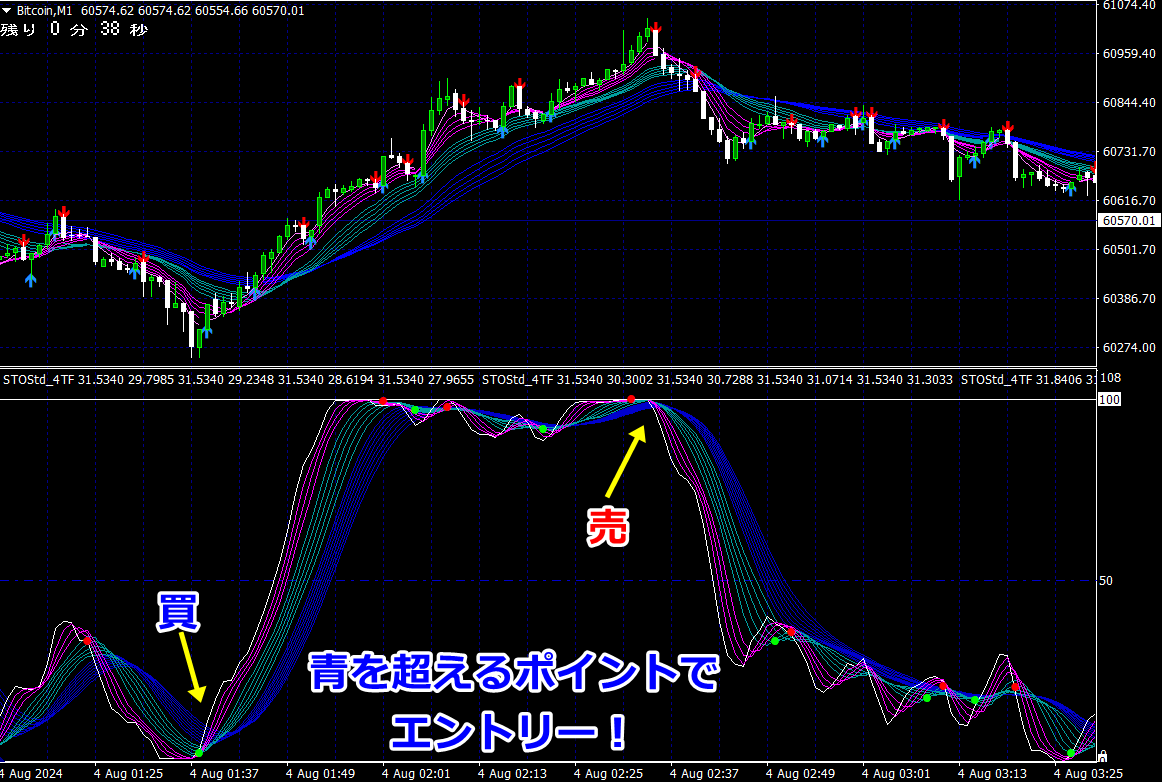Viewport: 1162px width, 782px height.
Task: Click the 0 level marker at indicator bottom-right
Action: tap(1103, 756)
